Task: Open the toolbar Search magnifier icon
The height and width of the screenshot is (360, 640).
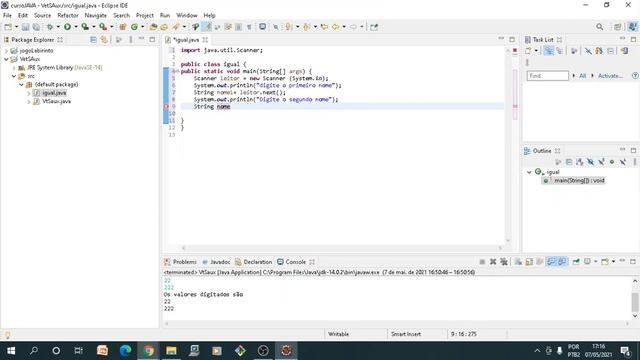Action: tap(599, 27)
